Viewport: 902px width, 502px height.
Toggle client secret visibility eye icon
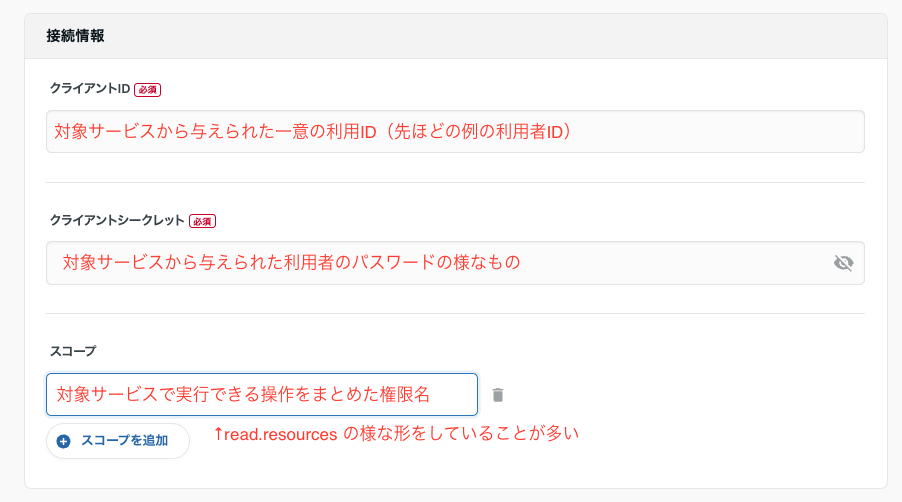(843, 263)
